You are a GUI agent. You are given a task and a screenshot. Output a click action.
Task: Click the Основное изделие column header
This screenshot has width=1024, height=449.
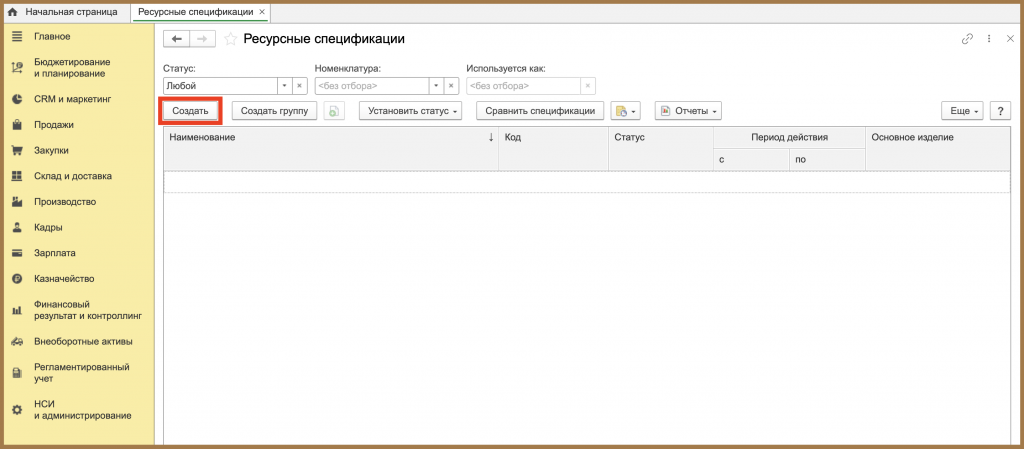click(938, 148)
